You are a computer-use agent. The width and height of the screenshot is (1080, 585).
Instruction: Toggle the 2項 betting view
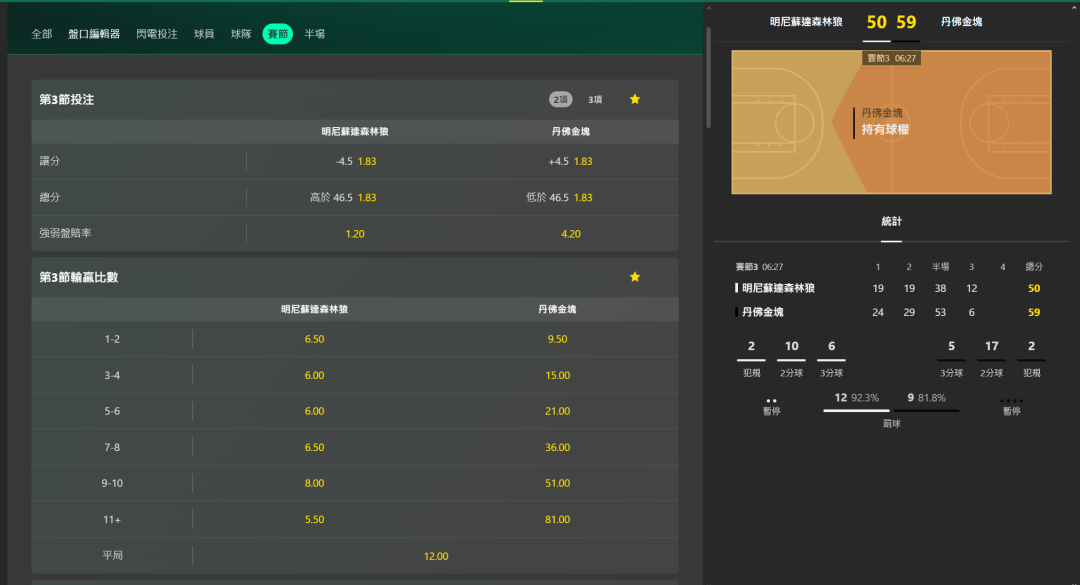coord(560,99)
